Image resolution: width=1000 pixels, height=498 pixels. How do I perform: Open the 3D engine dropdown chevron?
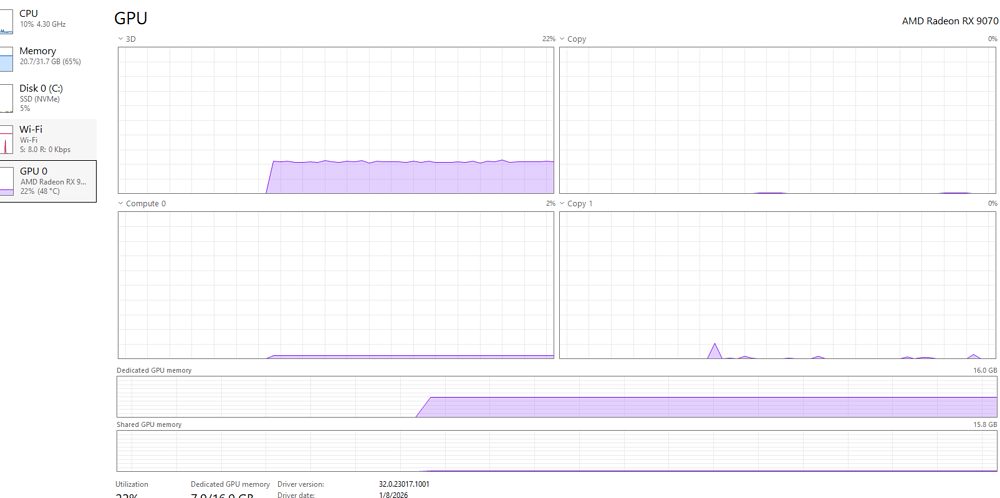pos(121,39)
